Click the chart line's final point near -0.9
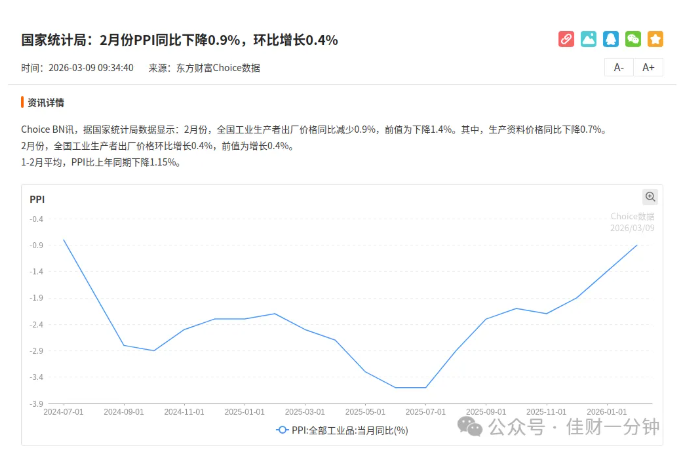689x455 pixels. click(637, 245)
